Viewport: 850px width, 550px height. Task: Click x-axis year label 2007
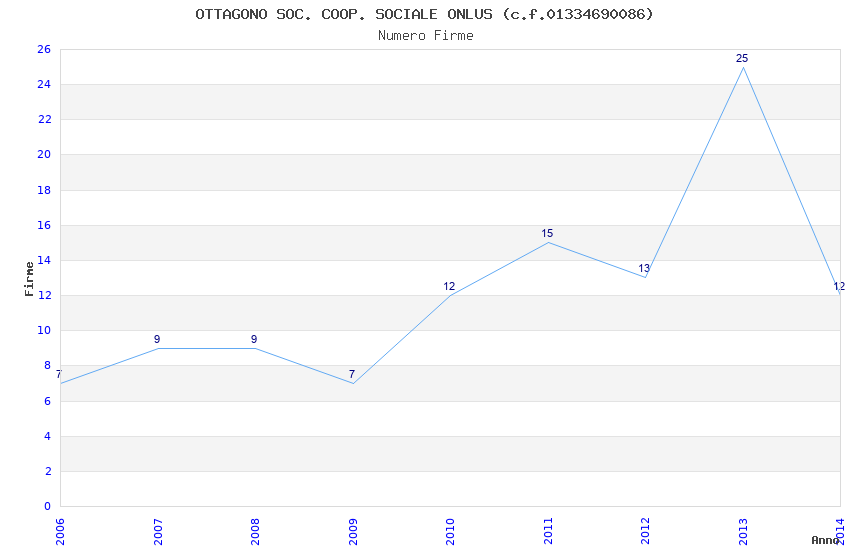(158, 532)
